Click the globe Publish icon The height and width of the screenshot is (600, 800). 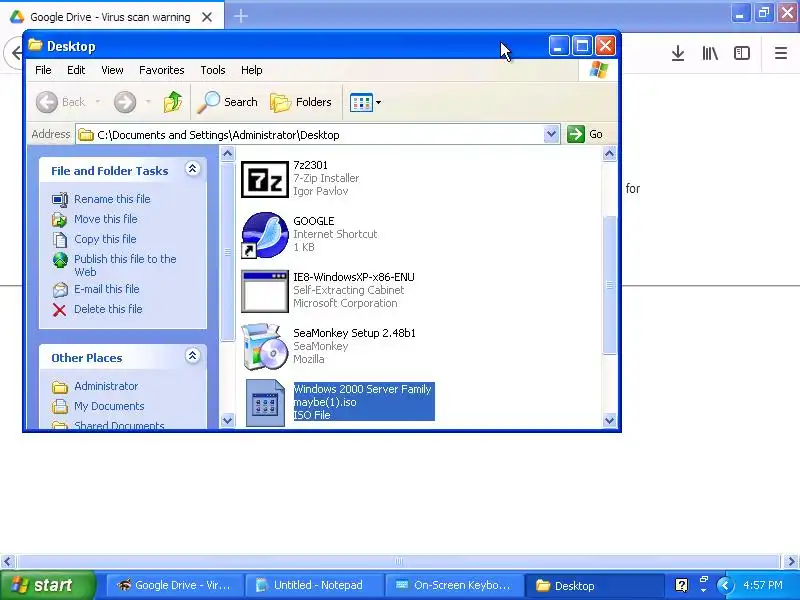coord(60,260)
